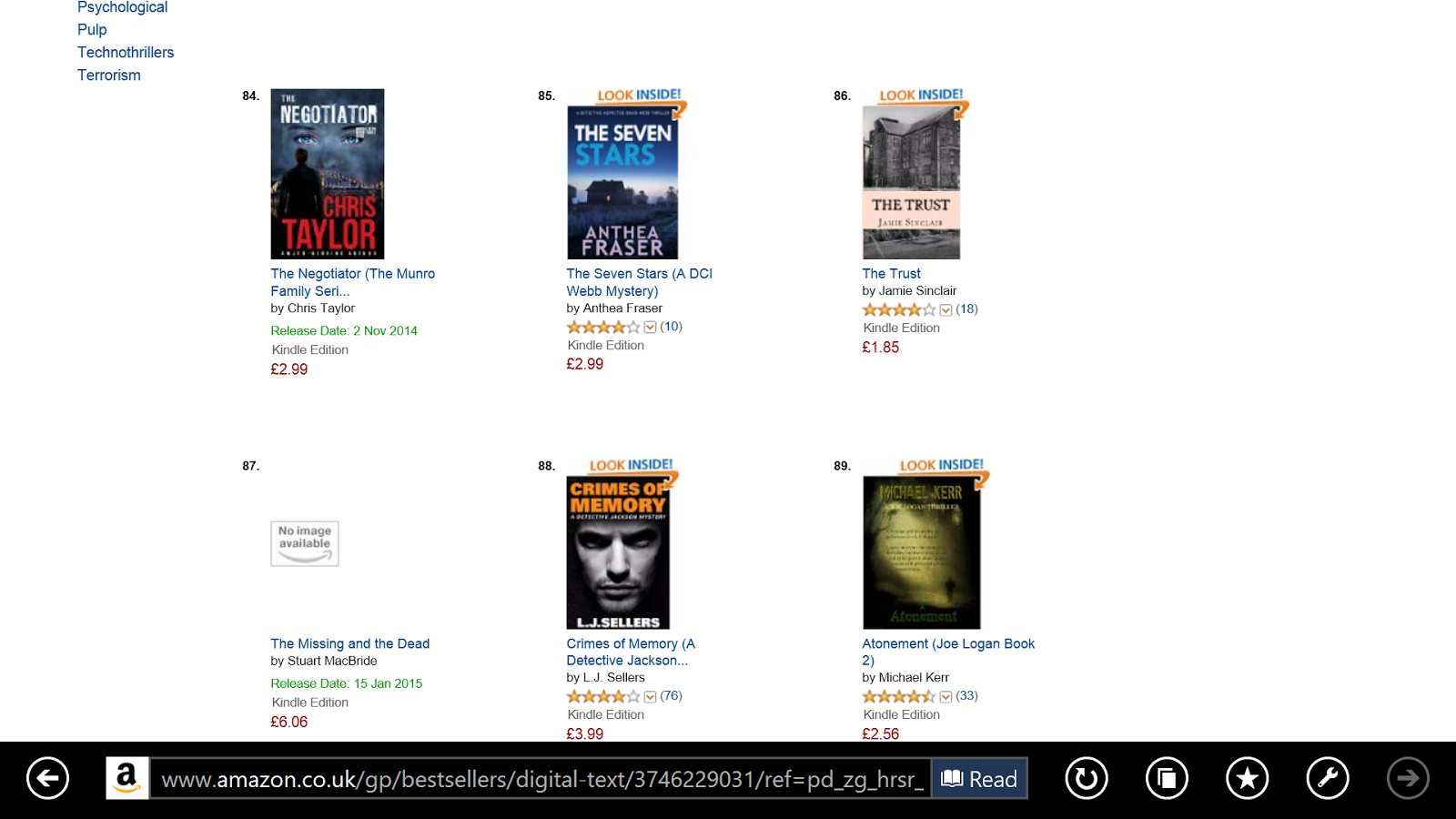Open Crimes of Memory book cover thumbnail
The image size is (1456, 819).
tap(619, 551)
